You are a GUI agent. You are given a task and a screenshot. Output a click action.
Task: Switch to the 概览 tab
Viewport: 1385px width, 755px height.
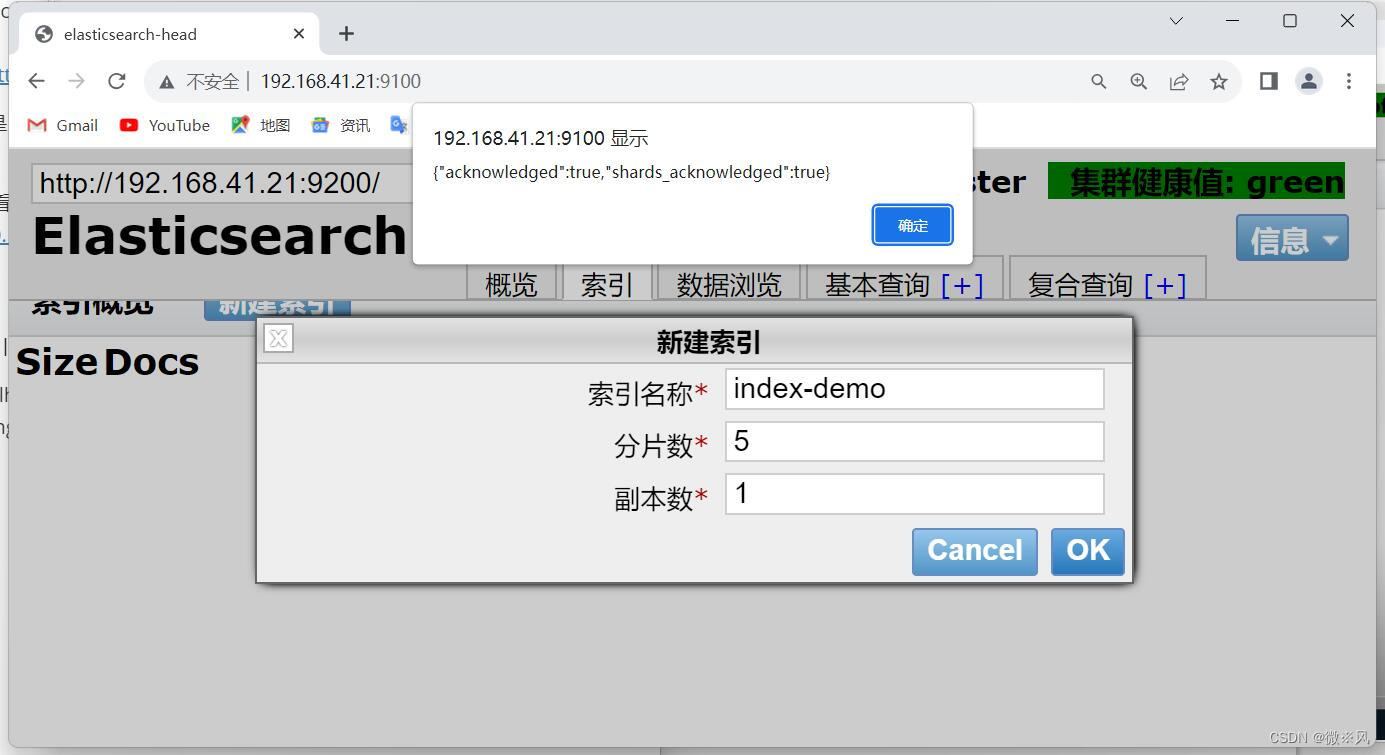pyautogui.click(x=511, y=284)
